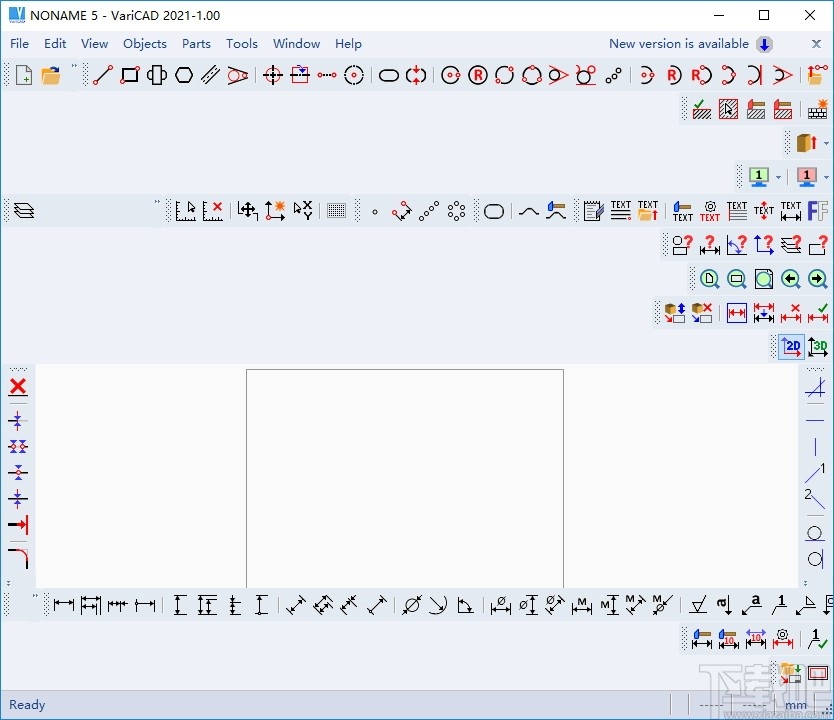Switch to 3D mode
This screenshot has width=834, height=720.
tap(817, 346)
